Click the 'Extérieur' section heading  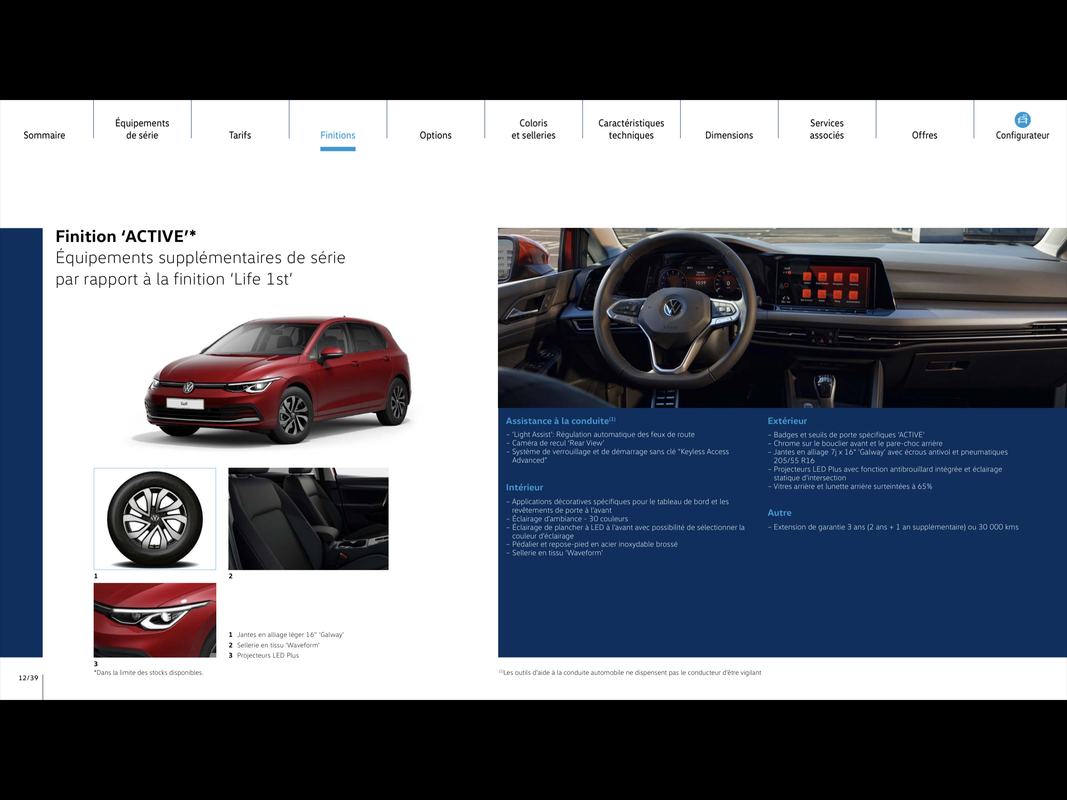pos(787,421)
